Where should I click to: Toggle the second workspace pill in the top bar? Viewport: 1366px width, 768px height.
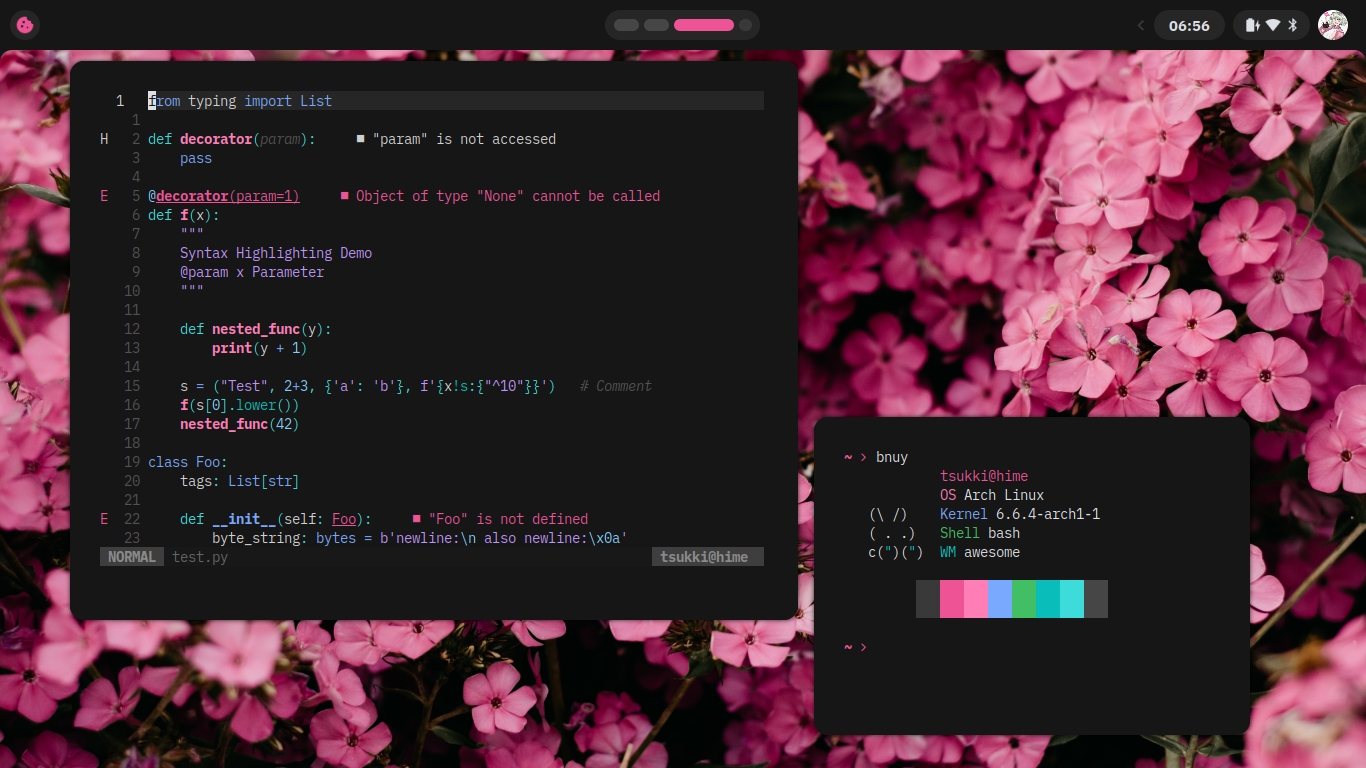(654, 24)
